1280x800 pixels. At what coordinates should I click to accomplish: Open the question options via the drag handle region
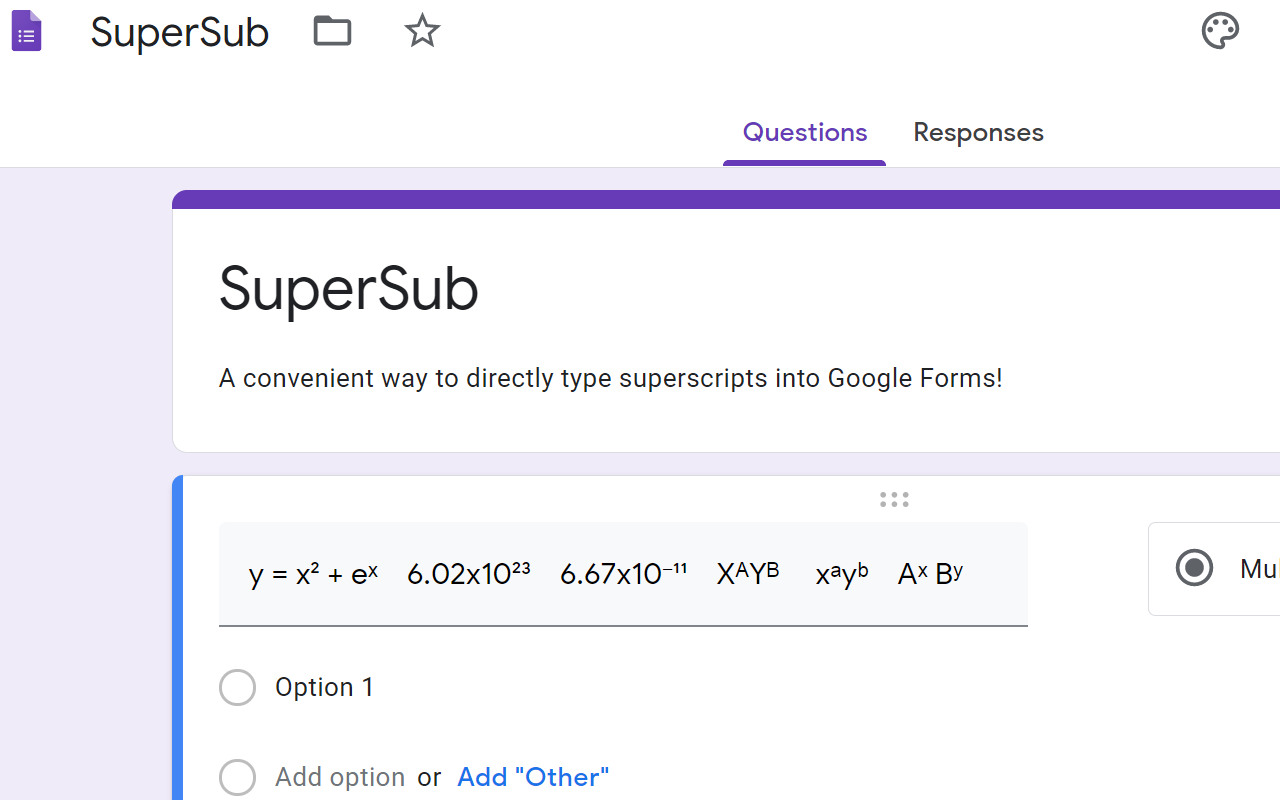893,499
